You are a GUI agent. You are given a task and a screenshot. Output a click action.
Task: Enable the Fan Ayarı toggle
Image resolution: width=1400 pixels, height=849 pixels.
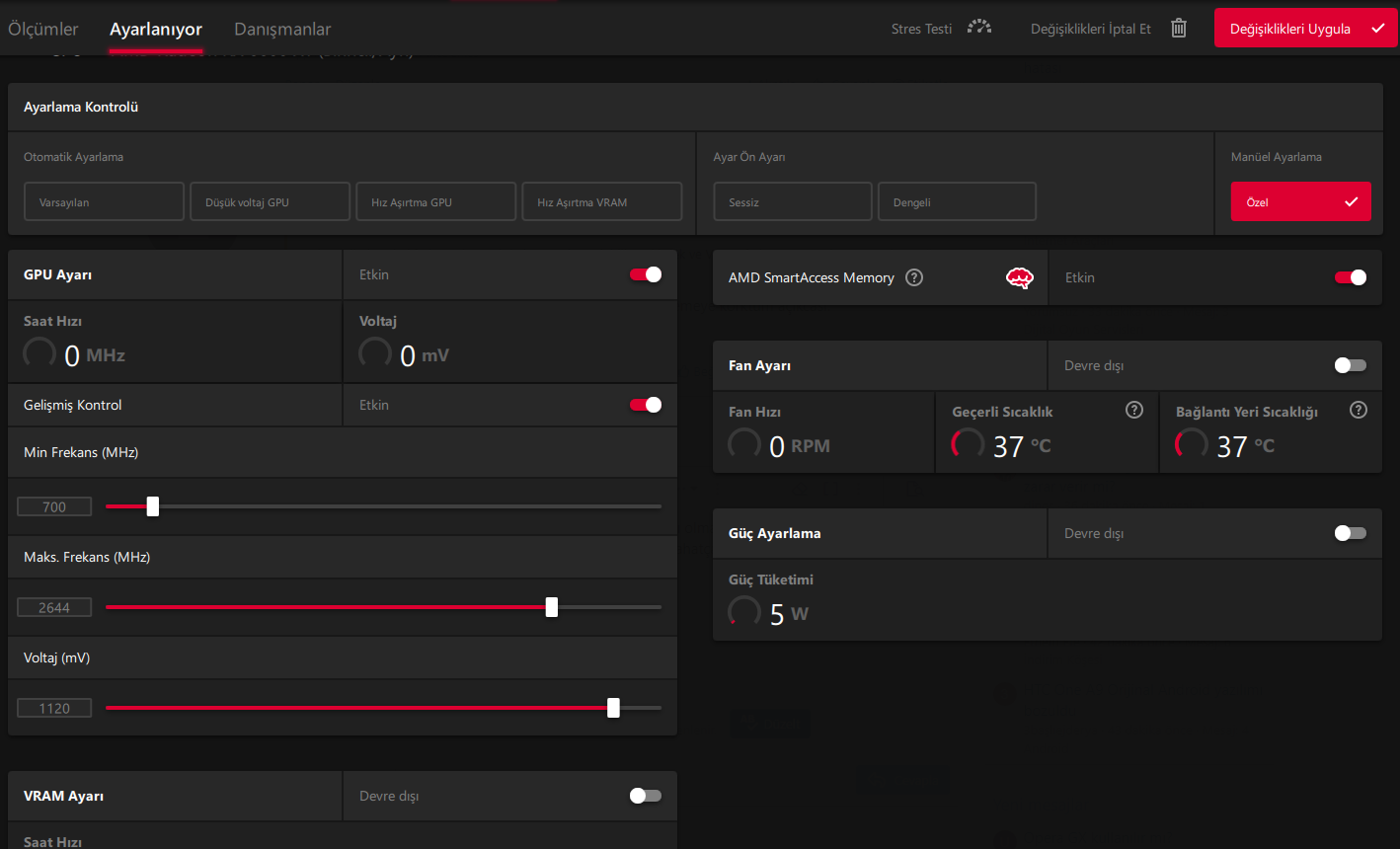pos(1350,365)
